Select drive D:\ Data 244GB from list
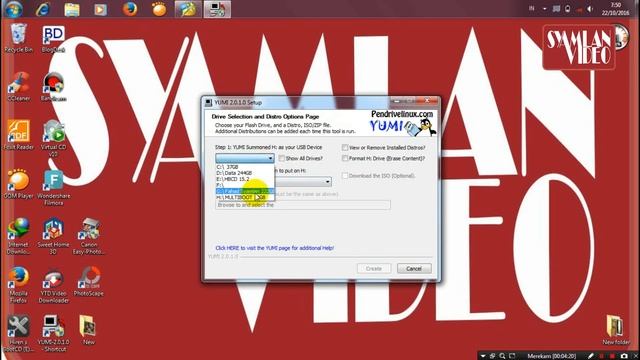640x360 pixels. pyautogui.click(x=245, y=173)
